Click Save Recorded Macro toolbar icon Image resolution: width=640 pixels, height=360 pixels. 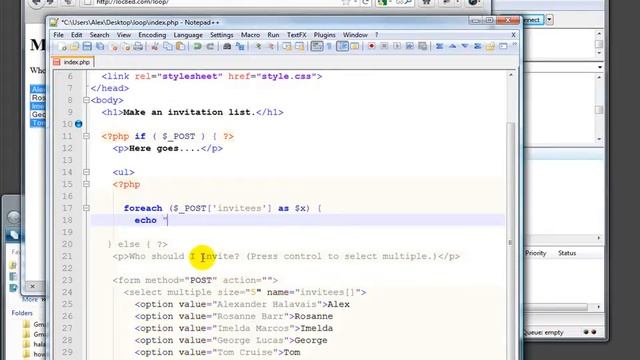point(422,47)
